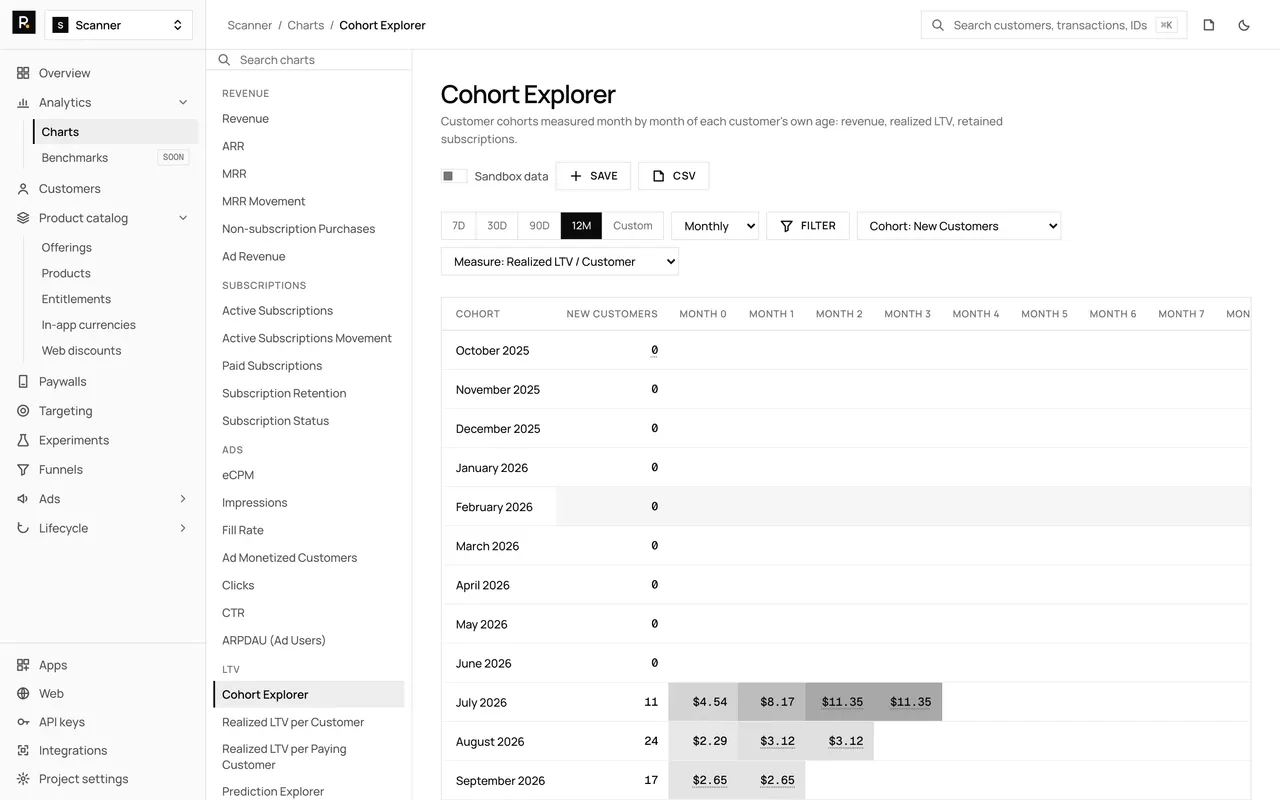The height and width of the screenshot is (800, 1280).
Task: Click the FILTER button
Action: click(x=808, y=226)
